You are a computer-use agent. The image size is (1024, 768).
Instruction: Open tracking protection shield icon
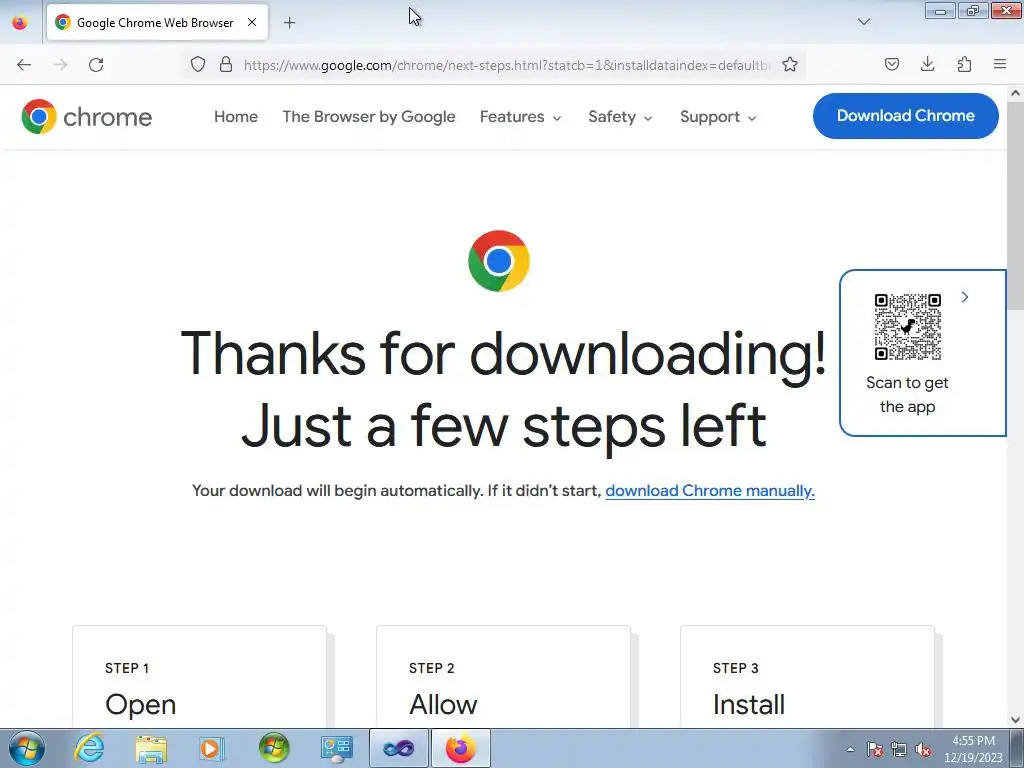pos(198,64)
